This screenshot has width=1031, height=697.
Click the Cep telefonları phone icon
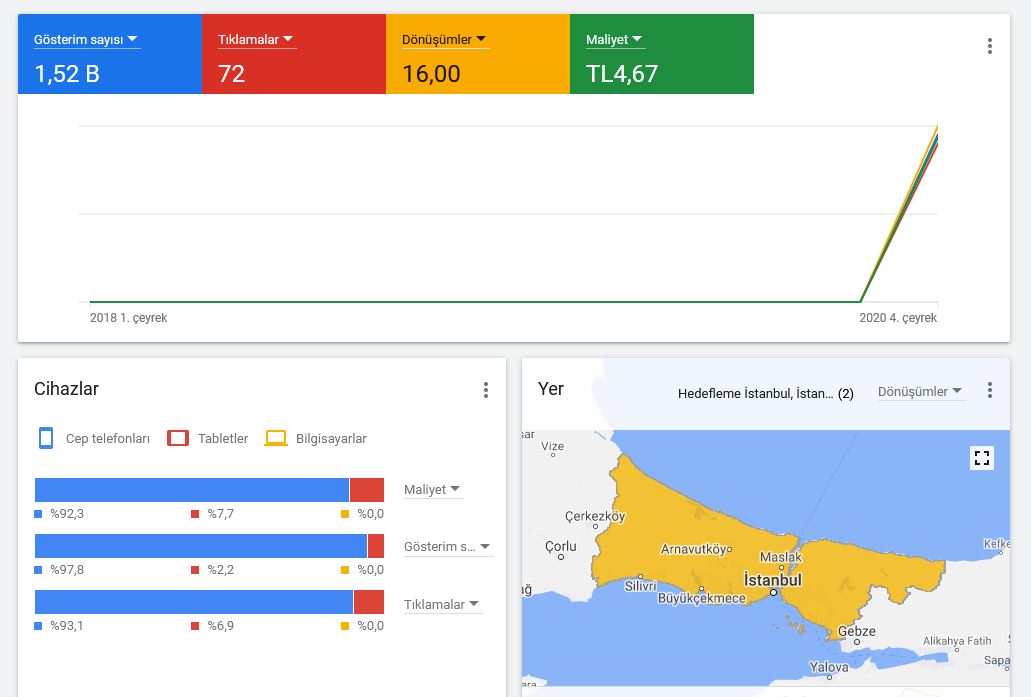(46, 438)
